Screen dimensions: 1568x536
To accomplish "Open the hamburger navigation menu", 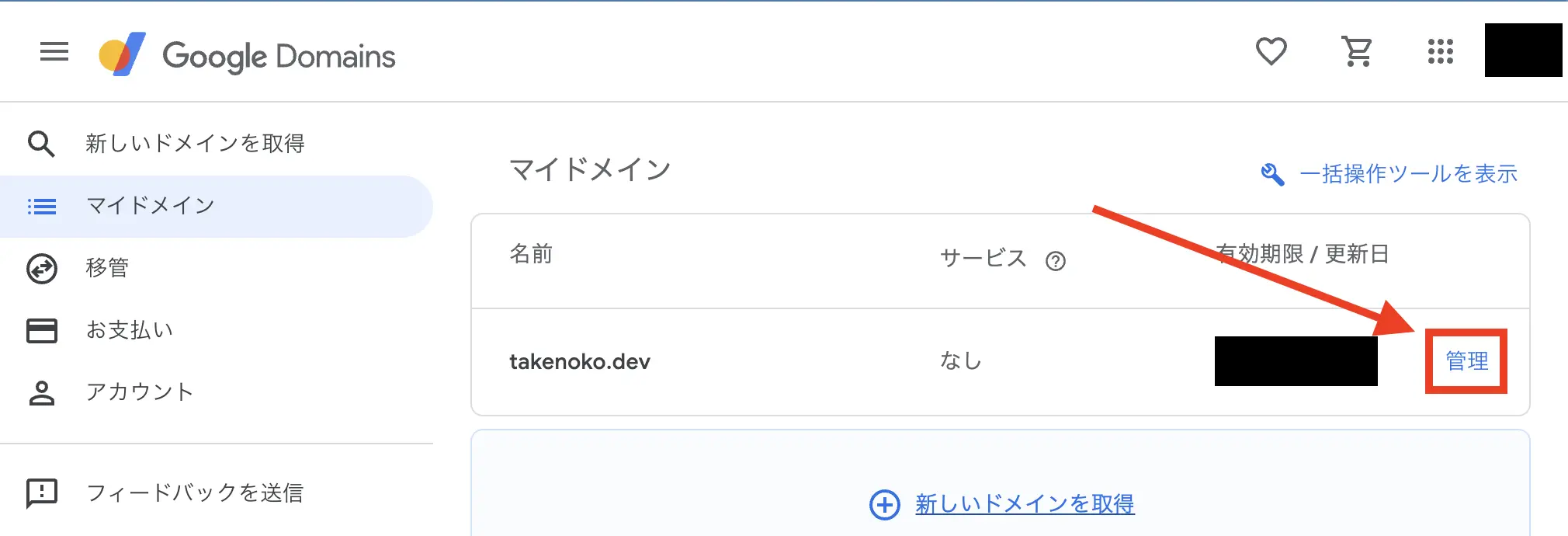I will (x=53, y=51).
